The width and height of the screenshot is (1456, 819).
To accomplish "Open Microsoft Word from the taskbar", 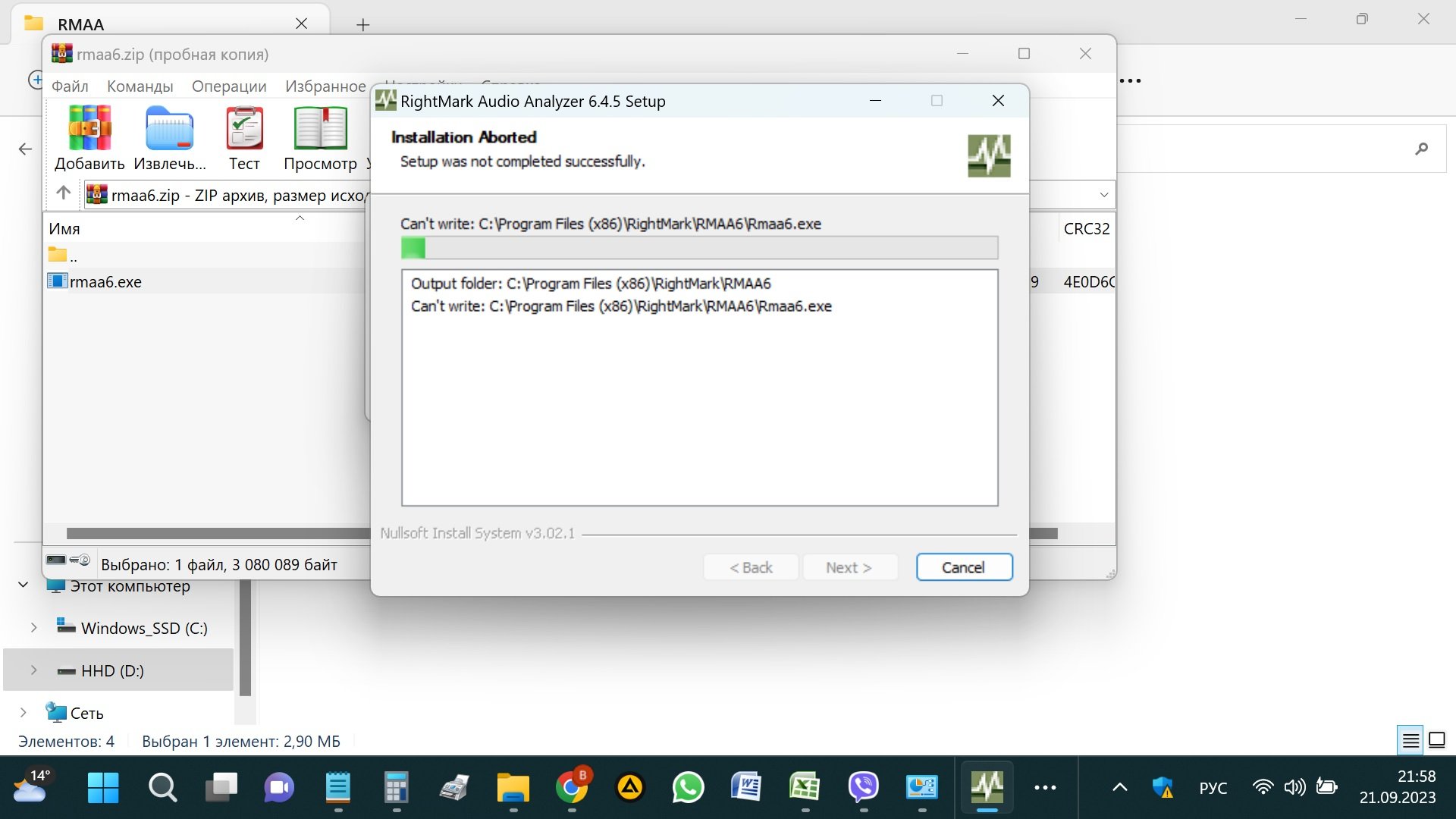I will pos(745,788).
